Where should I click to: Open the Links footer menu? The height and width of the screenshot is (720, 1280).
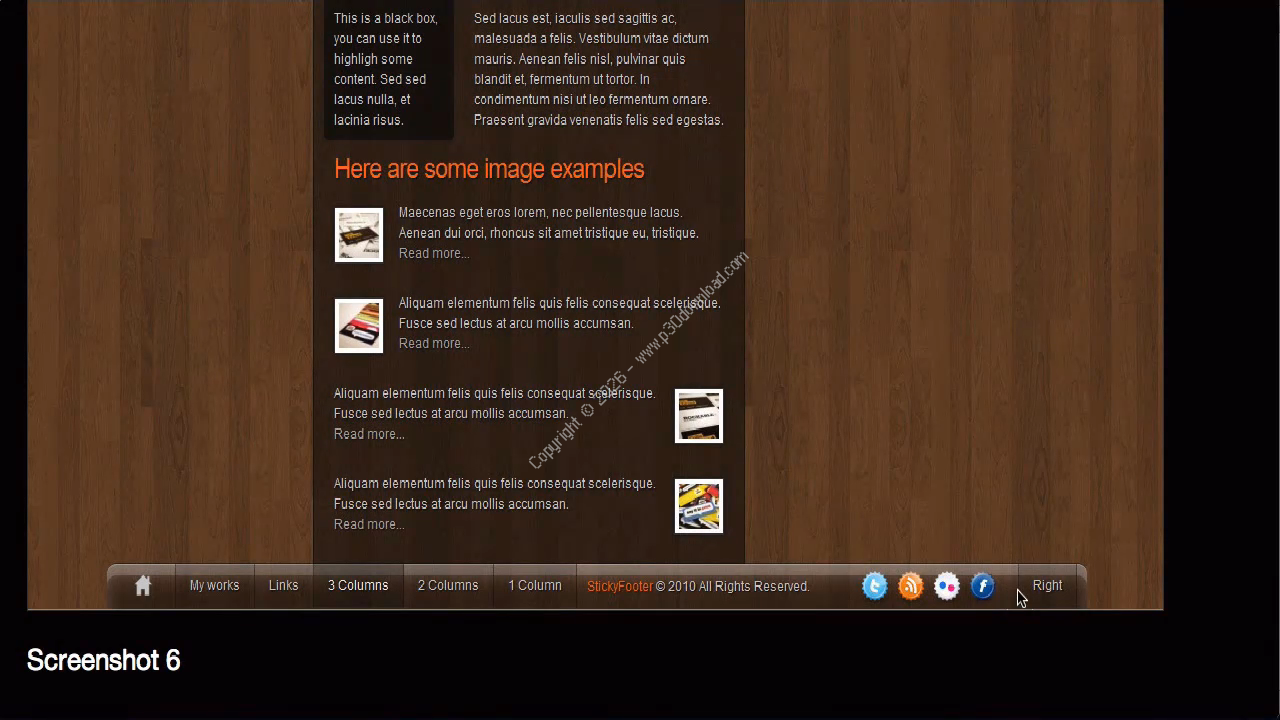283,586
